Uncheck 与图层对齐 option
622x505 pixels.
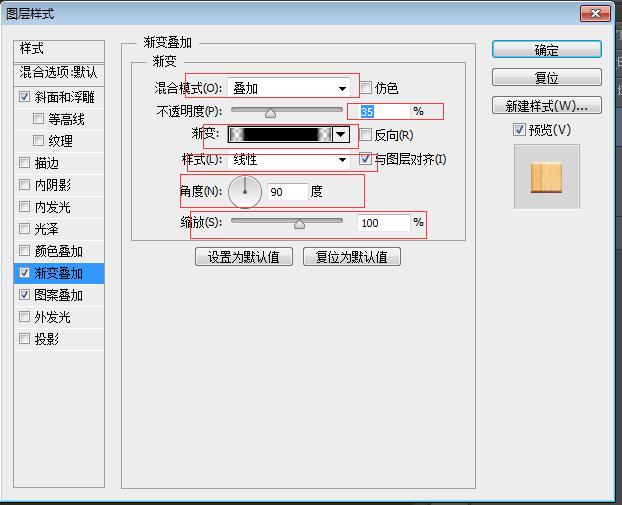click(367, 159)
